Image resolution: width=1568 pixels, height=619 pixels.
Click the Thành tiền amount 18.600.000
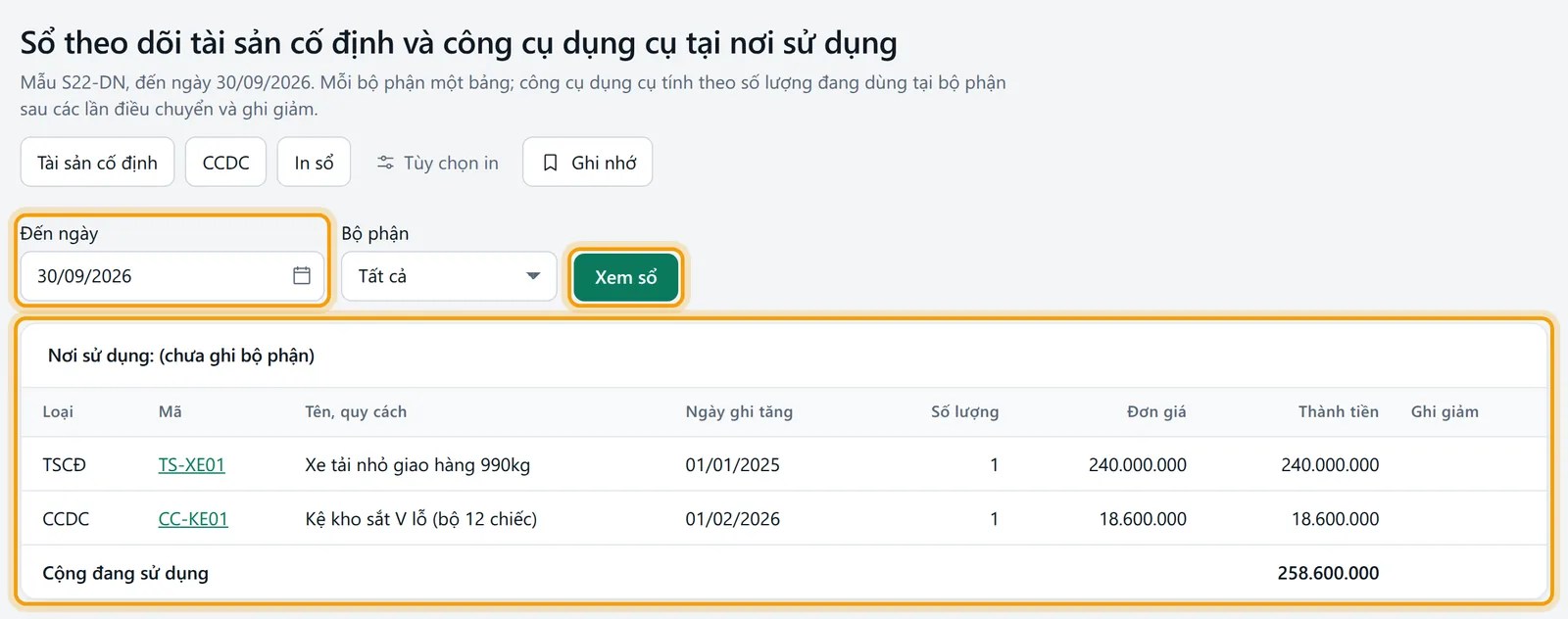pos(1335,519)
